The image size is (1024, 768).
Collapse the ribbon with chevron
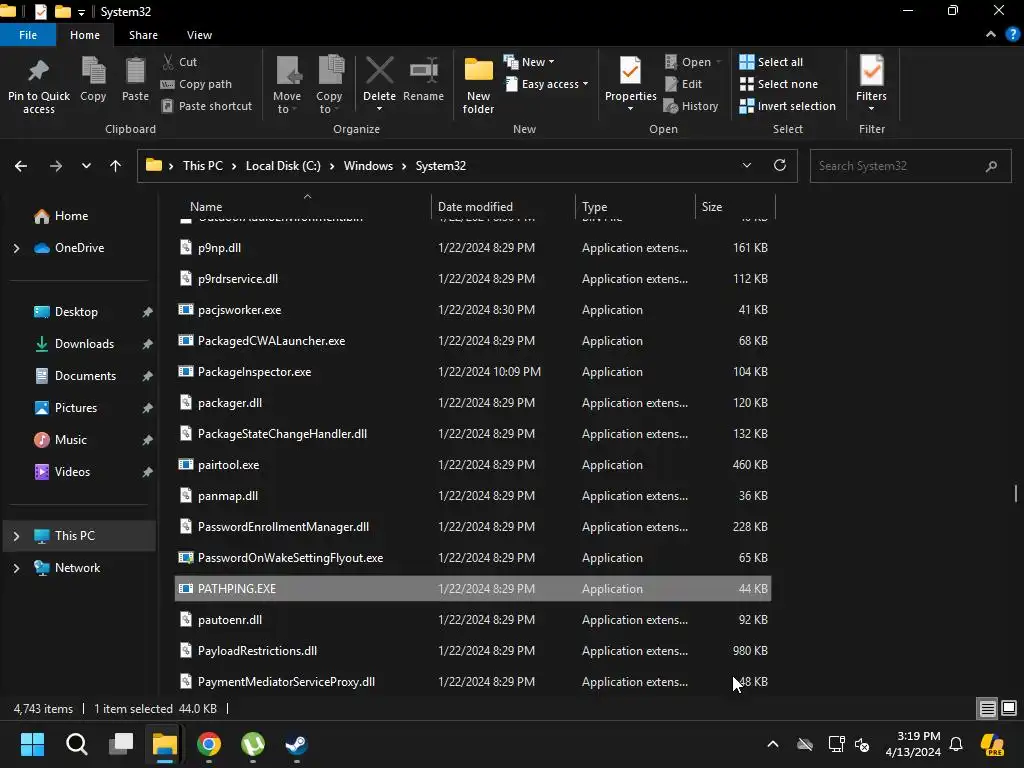coord(991,35)
